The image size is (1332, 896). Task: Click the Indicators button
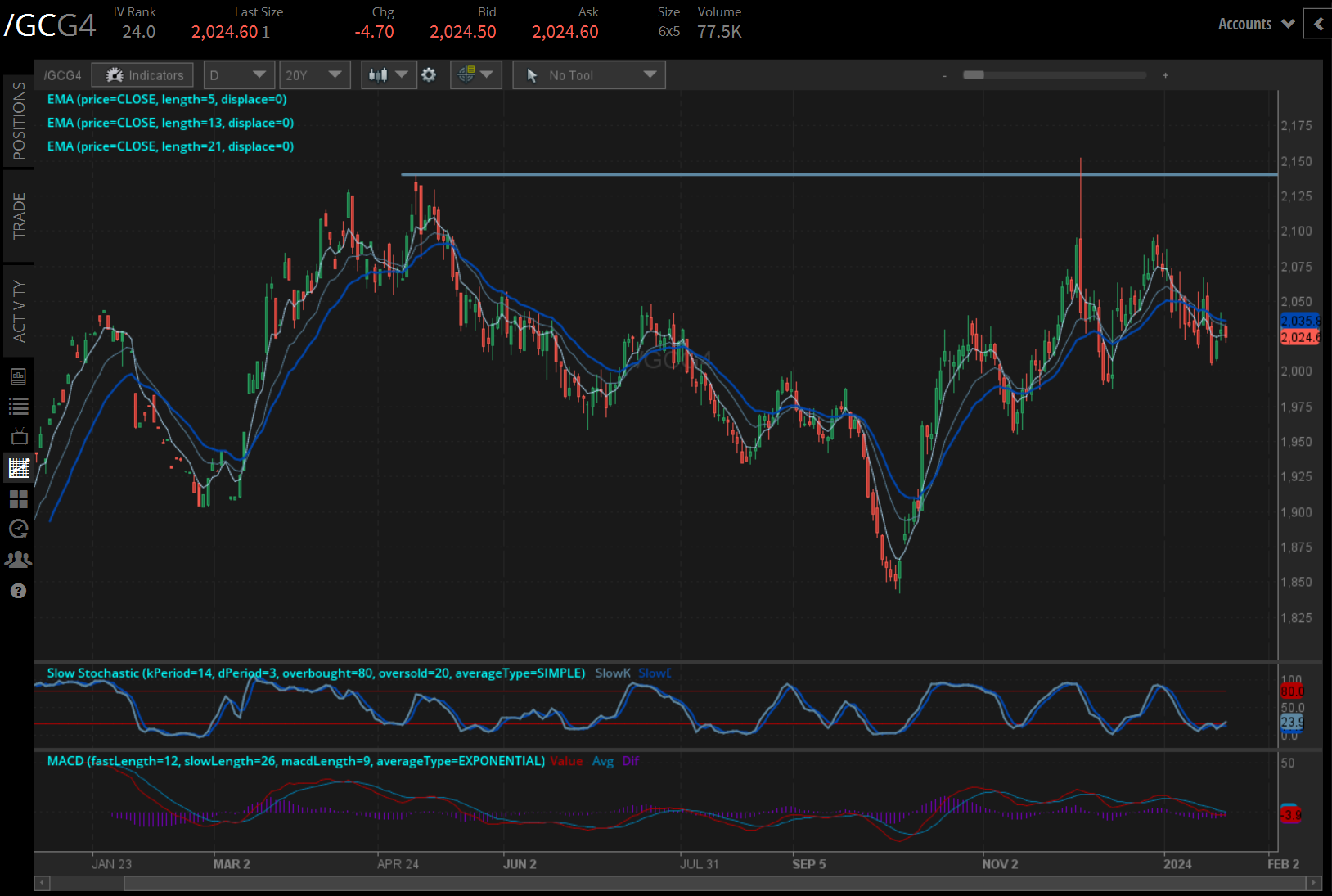143,75
